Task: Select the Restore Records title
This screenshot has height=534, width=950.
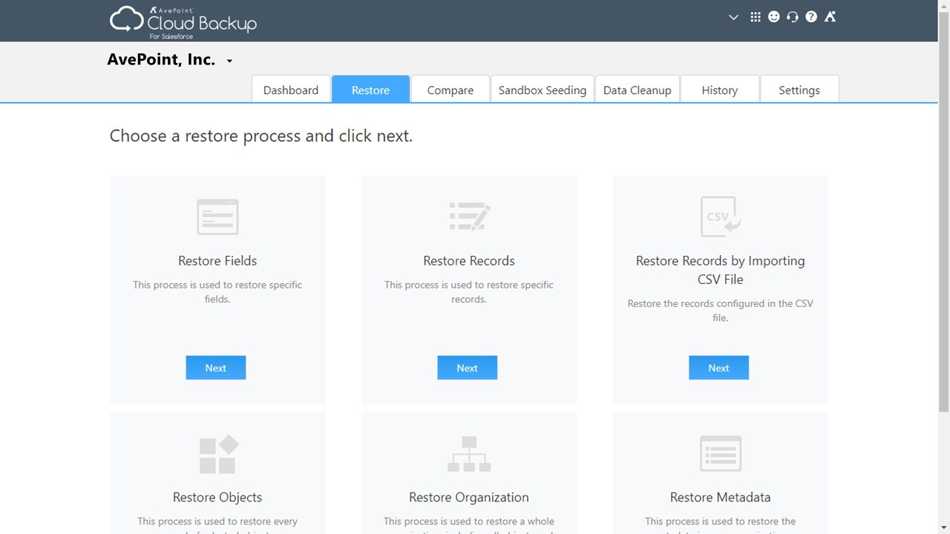Action: click(469, 261)
